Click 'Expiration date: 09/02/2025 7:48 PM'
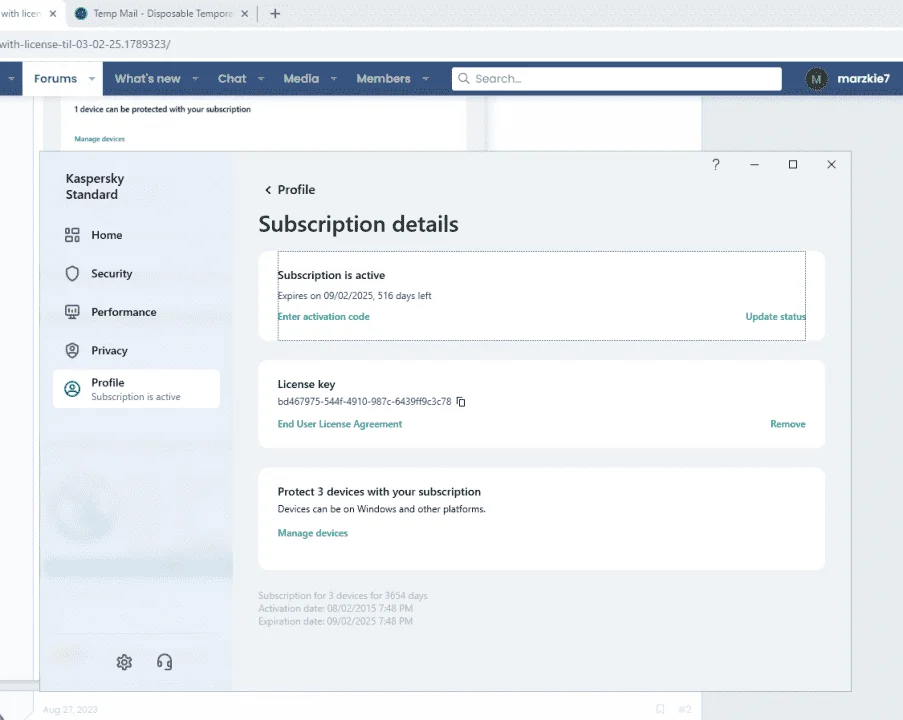 [x=335, y=622]
